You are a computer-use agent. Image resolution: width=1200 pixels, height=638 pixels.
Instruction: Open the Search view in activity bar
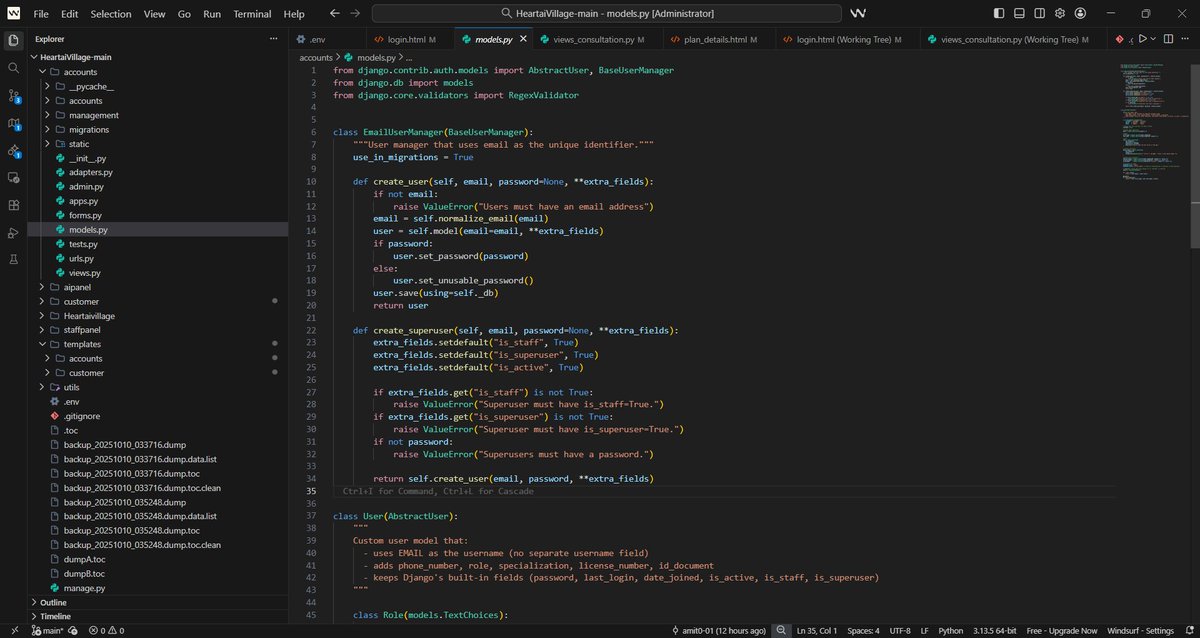(13, 67)
